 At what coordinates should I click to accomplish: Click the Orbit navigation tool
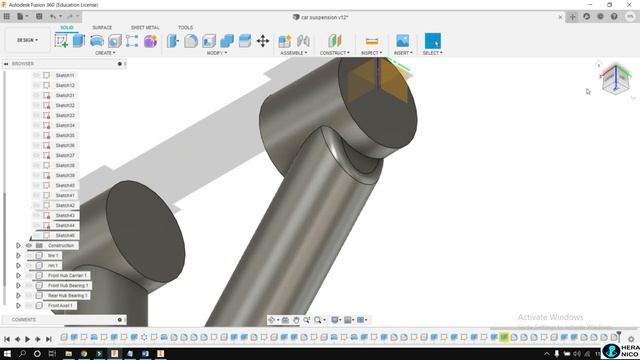tap(272, 320)
